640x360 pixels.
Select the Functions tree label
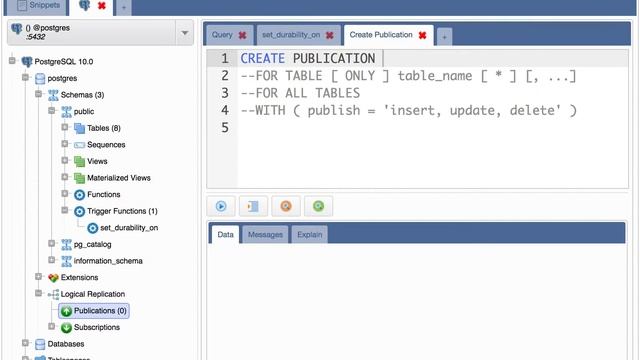104,195
